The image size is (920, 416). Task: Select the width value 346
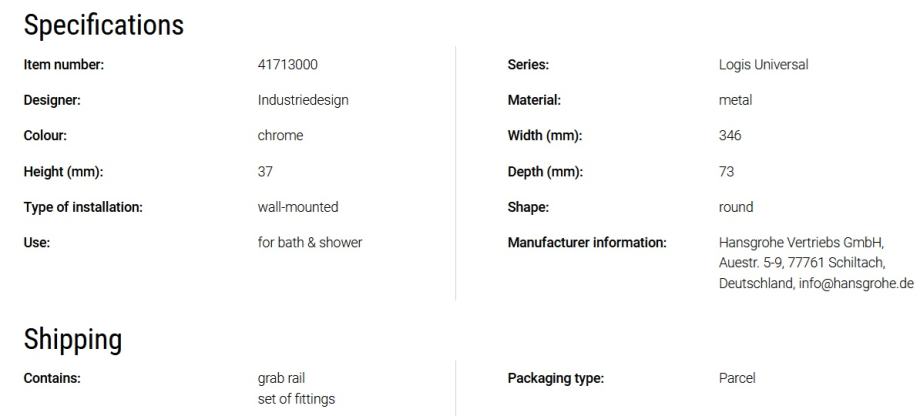730,136
